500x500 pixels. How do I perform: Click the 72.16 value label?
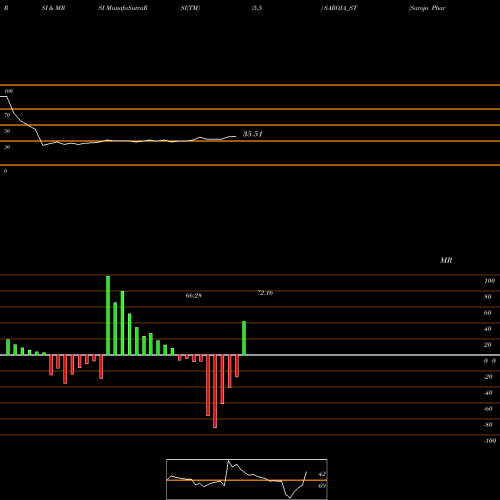pos(265,293)
